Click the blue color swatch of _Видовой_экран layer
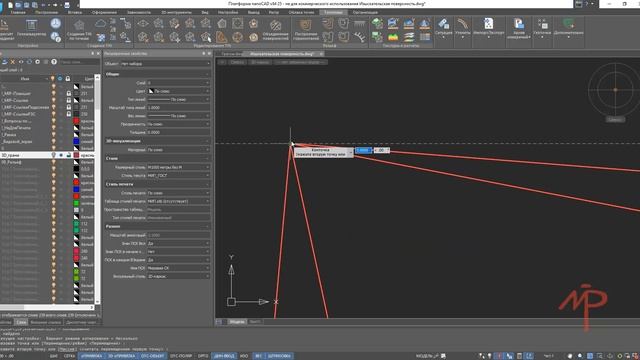640x360 pixels. 76,141
